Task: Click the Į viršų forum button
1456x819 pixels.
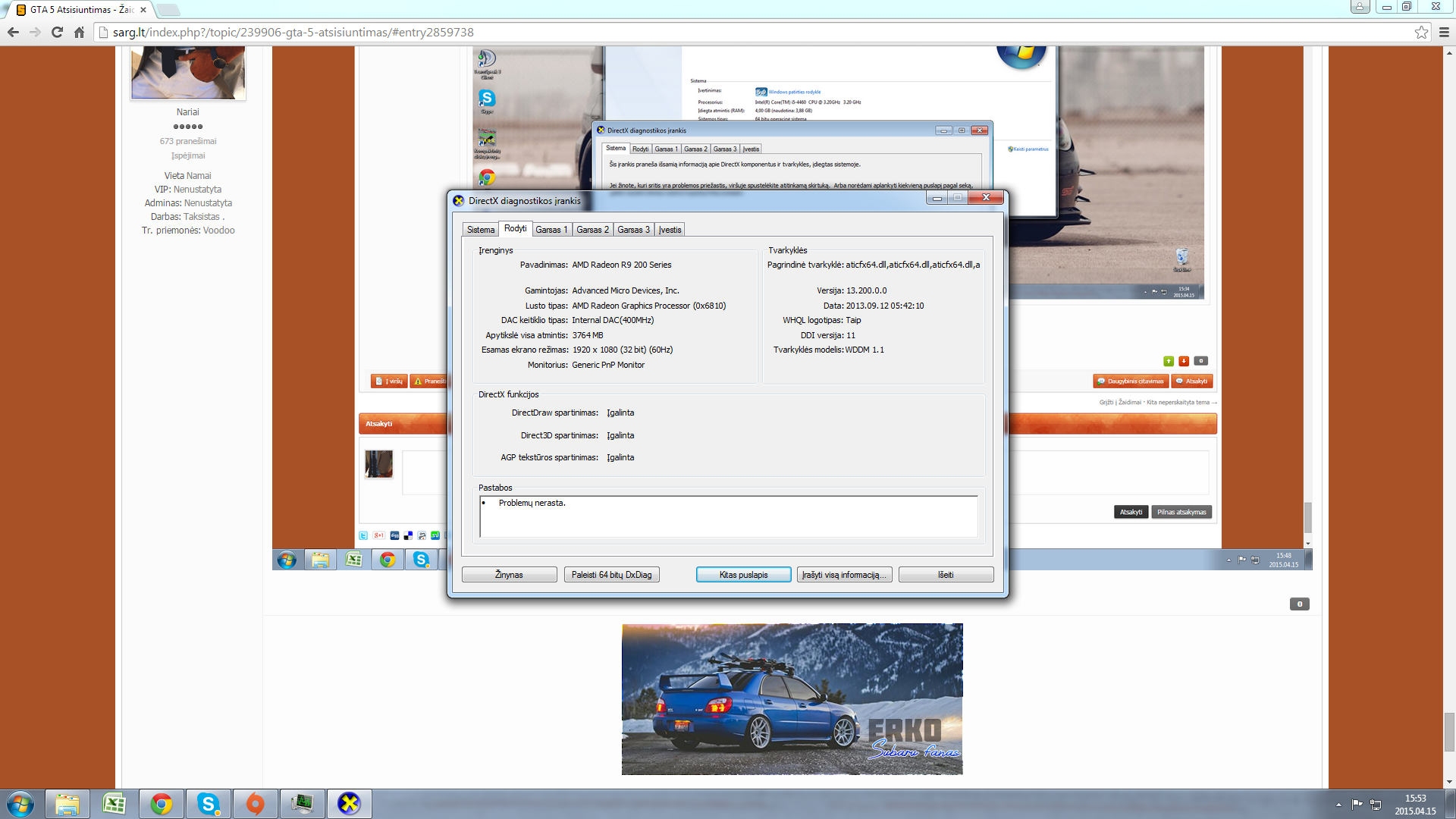Action: click(x=389, y=381)
